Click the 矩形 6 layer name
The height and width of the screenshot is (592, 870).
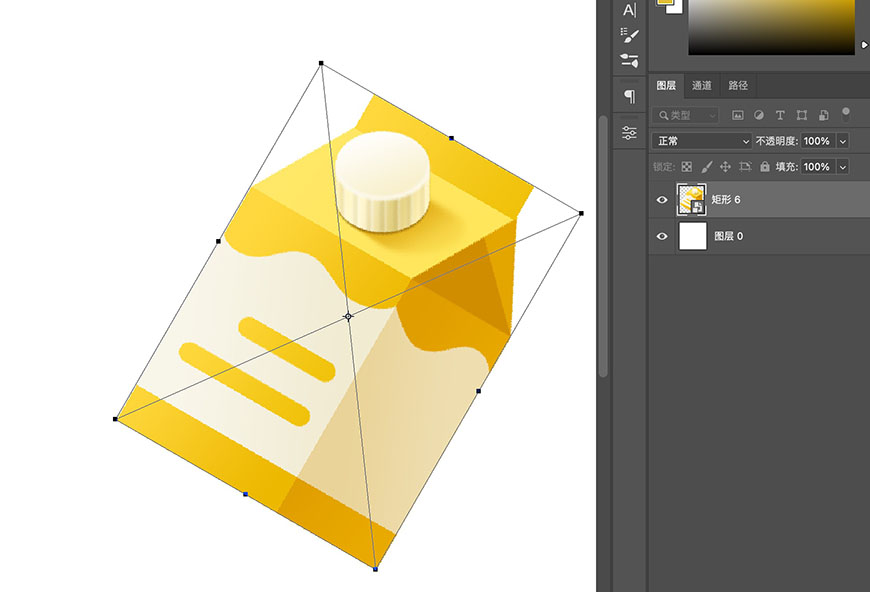pos(726,200)
